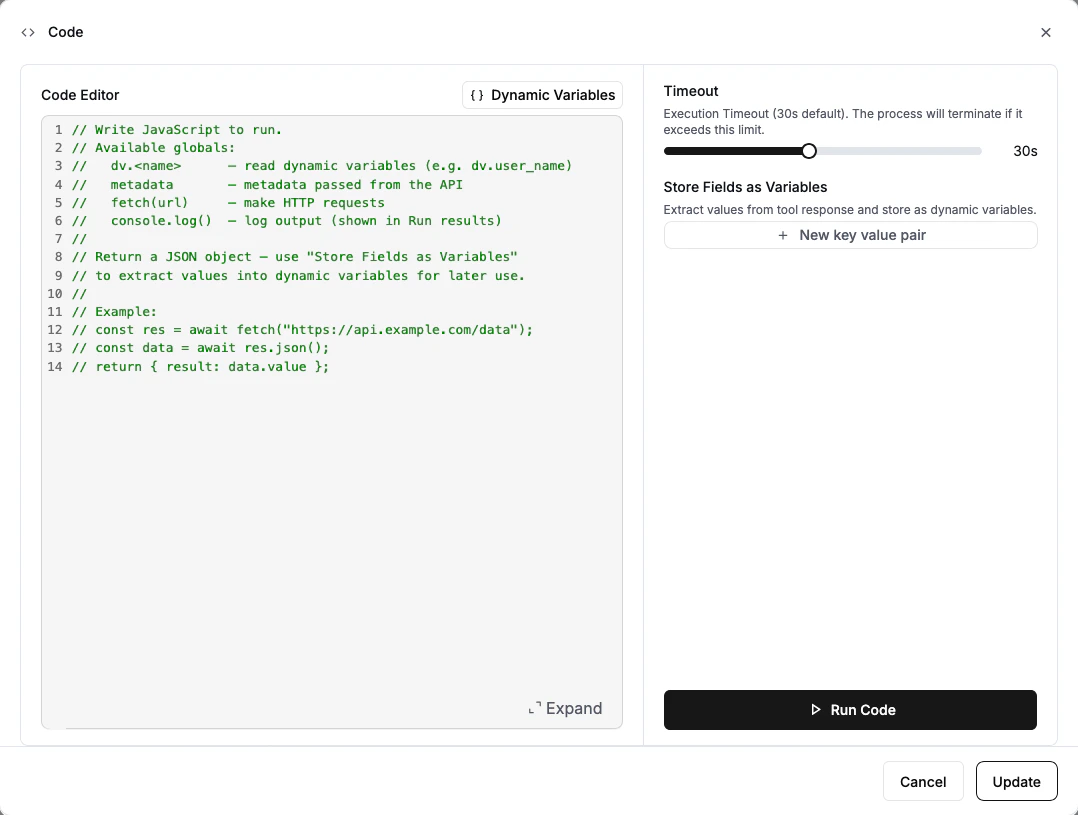The image size is (1078, 815).
Task: Close the Code dialog with the X icon
Action: pyautogui.click(x=1046, y=32)
